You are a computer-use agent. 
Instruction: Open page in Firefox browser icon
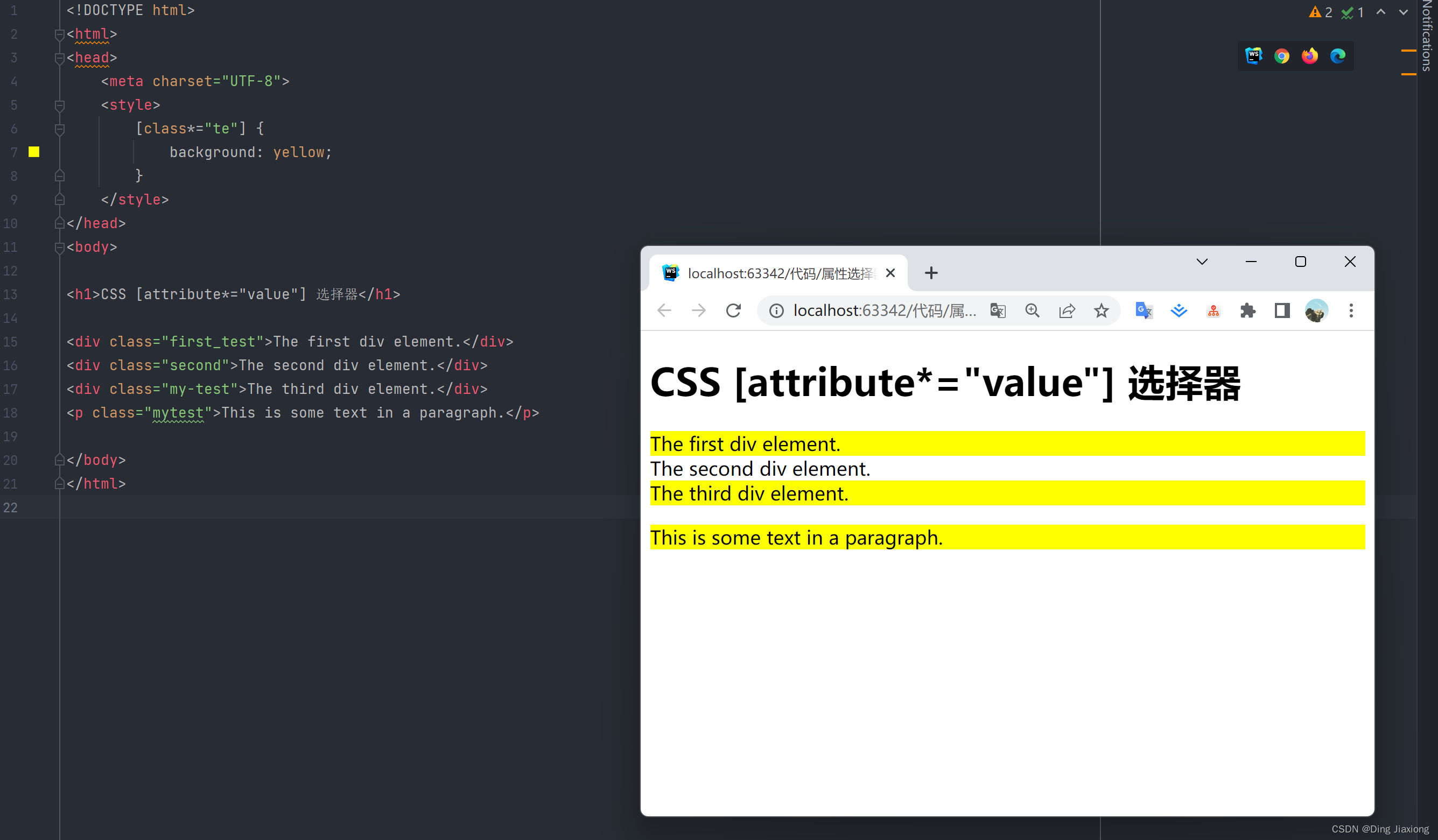coord(1310,56)
